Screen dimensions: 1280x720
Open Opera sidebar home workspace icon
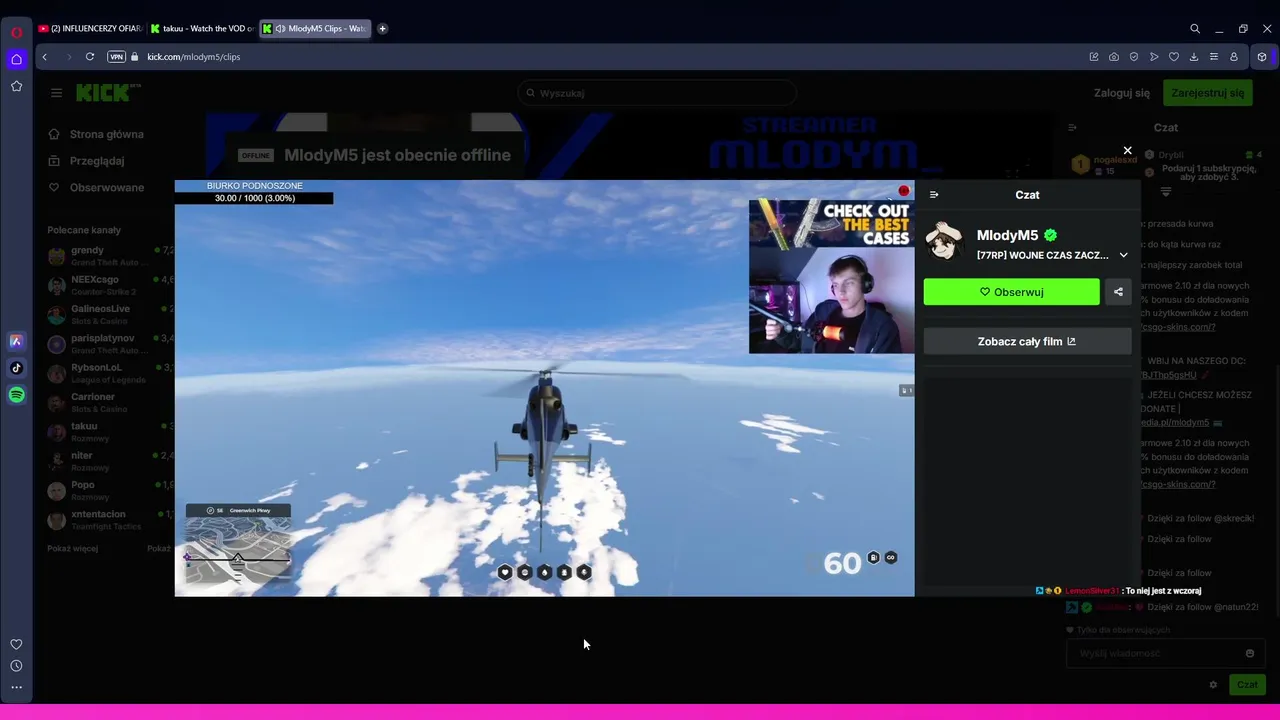point(16,59)
